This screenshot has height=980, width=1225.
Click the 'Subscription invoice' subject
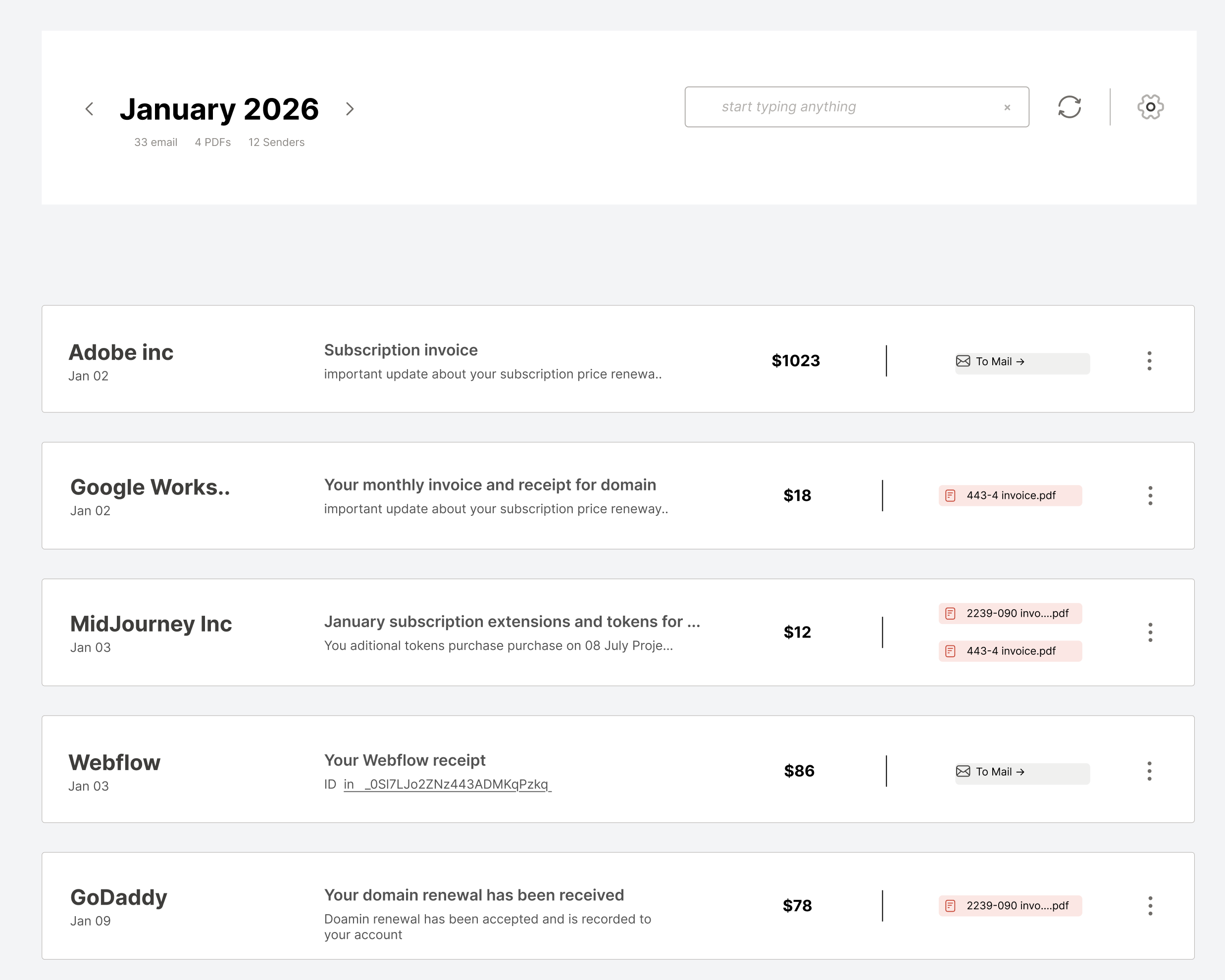tap(401, 350)
